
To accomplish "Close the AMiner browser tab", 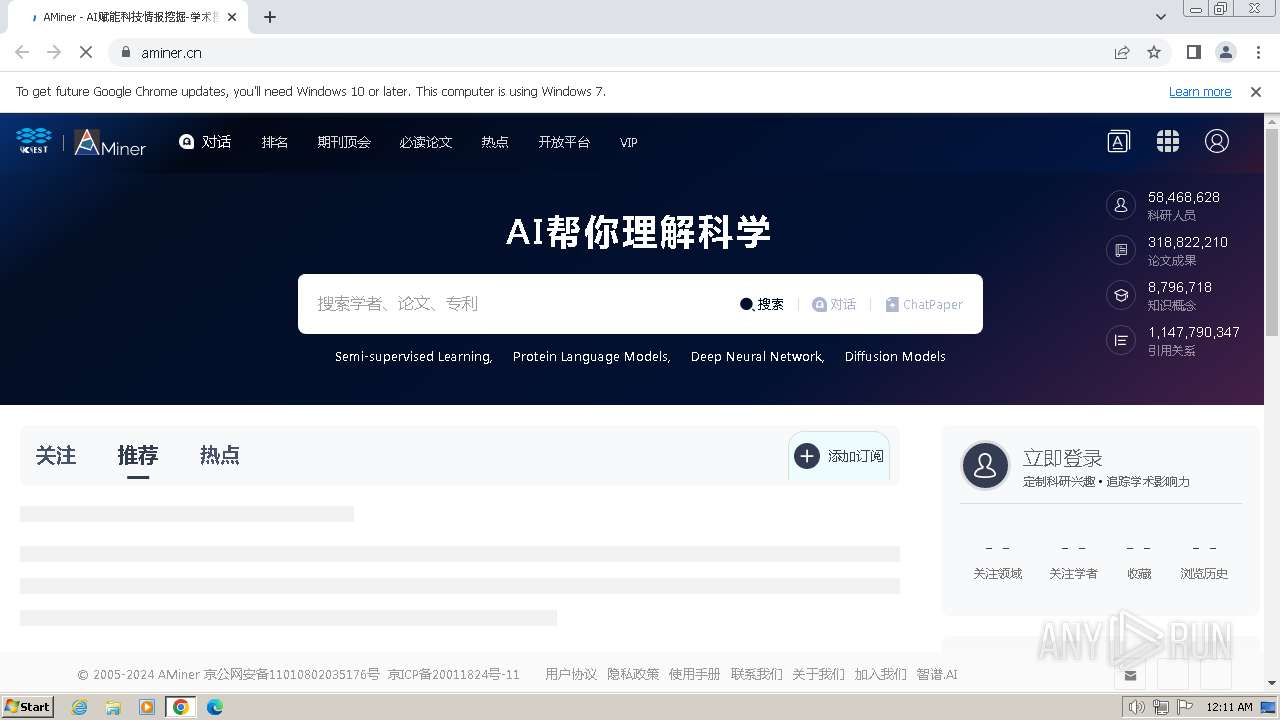I will (x=232, y=17).
